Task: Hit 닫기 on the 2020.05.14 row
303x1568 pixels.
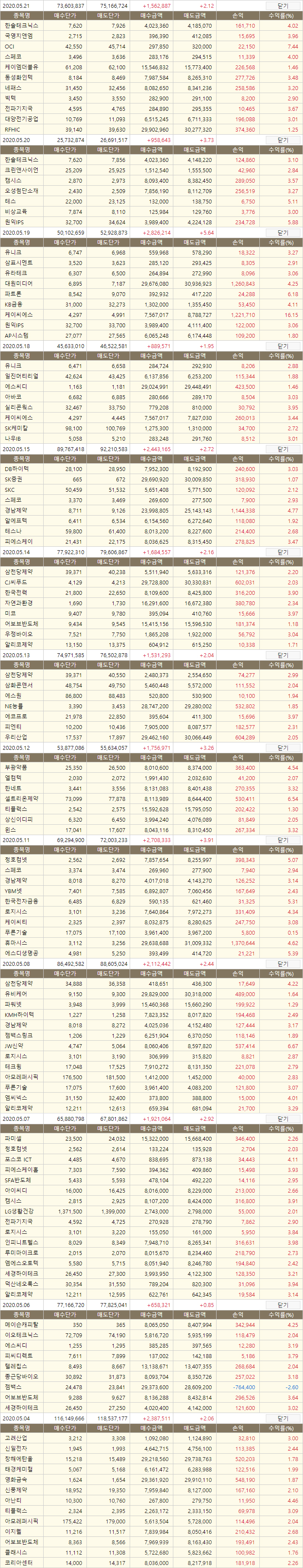Action: [x=282, y=552]
